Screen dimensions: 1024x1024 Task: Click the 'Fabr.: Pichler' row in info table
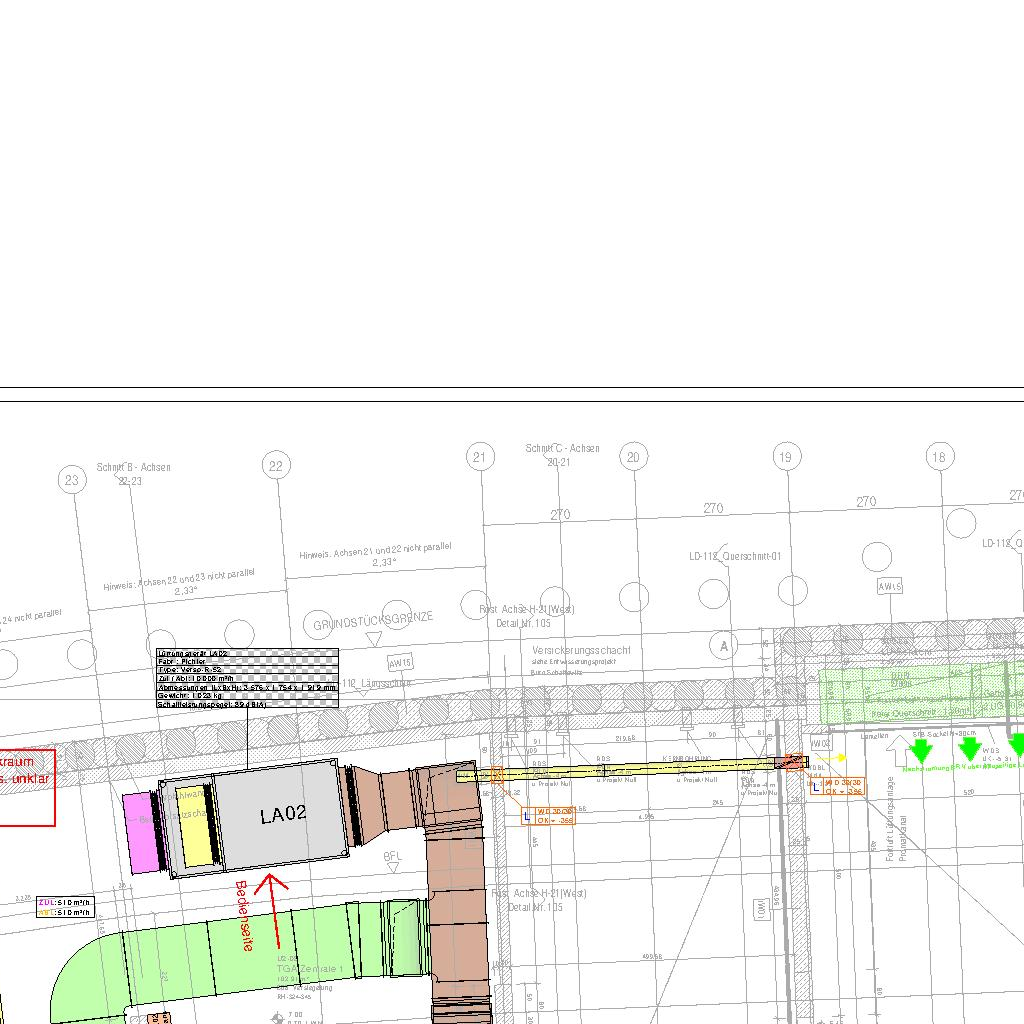pyautogui.click(x=247, y=662)
